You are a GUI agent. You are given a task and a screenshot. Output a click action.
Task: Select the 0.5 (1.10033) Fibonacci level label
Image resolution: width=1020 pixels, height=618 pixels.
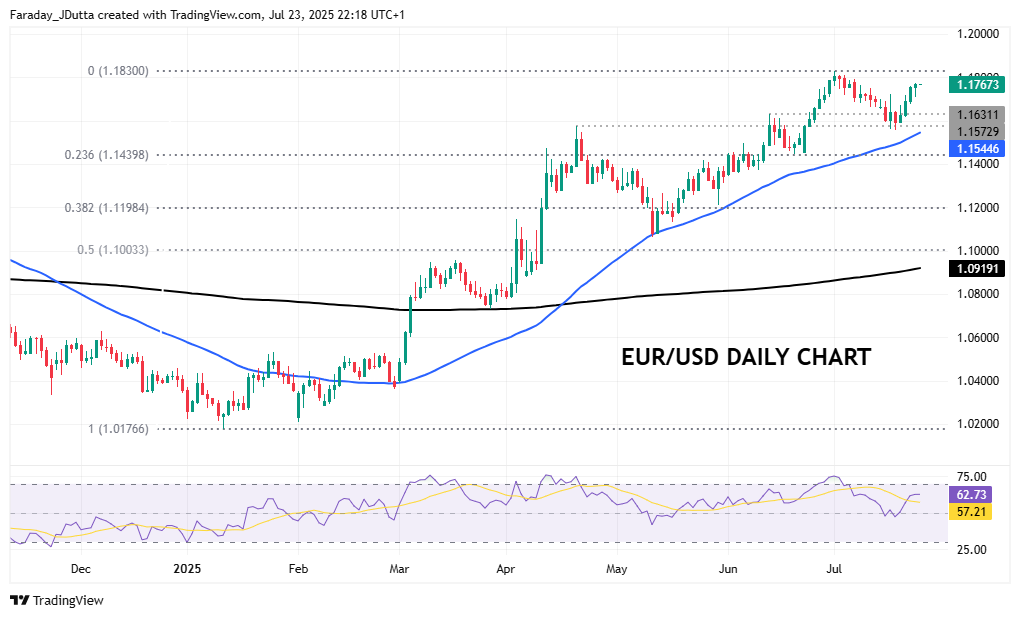(x=112, y=250)
